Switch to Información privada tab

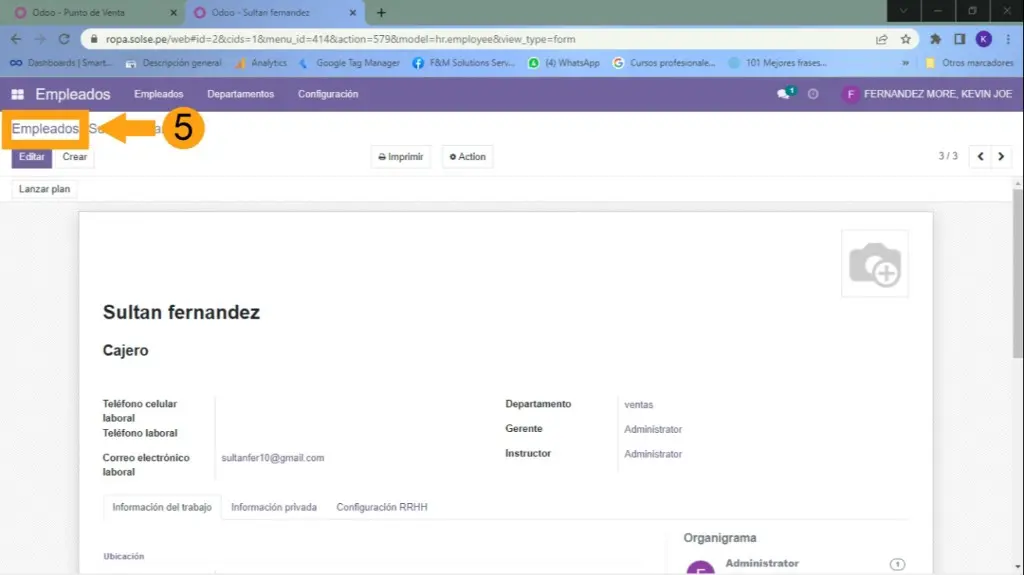[274, 507]
